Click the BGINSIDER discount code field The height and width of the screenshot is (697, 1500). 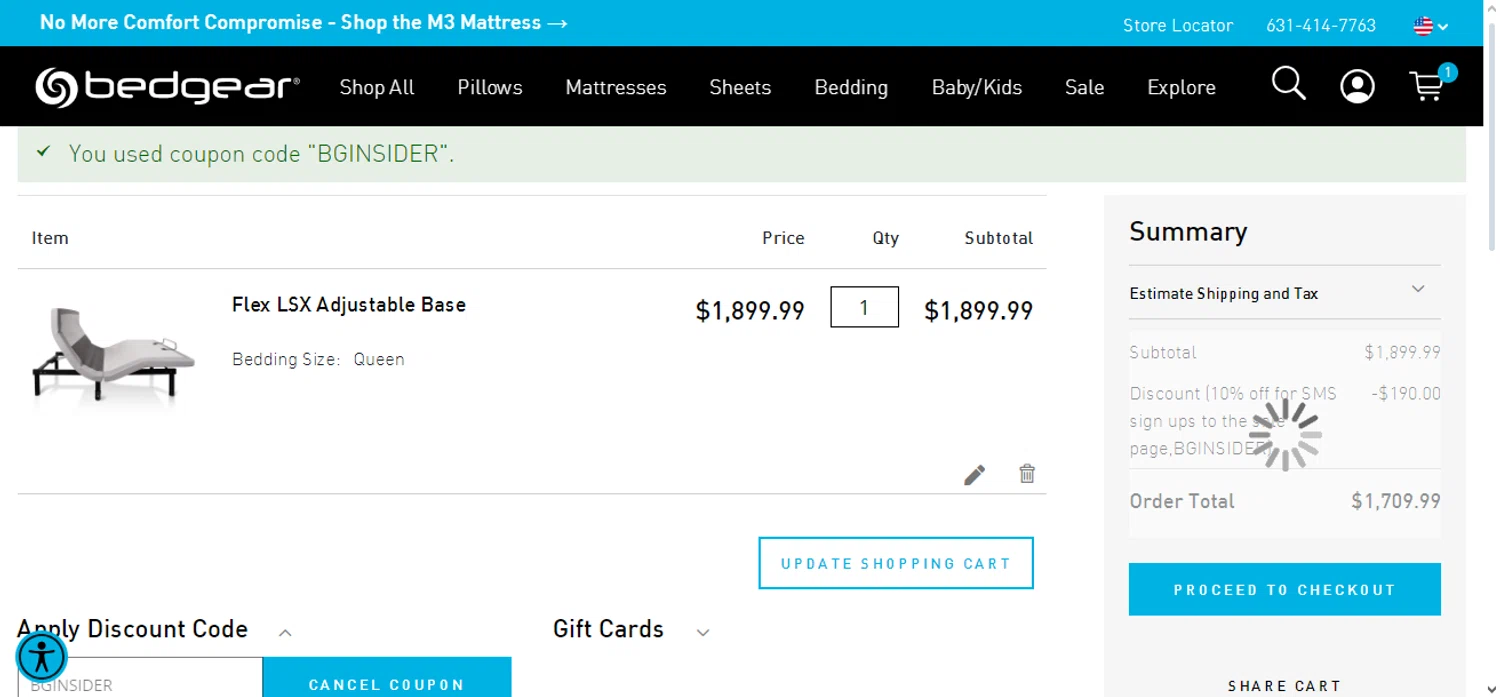[x=140, y=677]
